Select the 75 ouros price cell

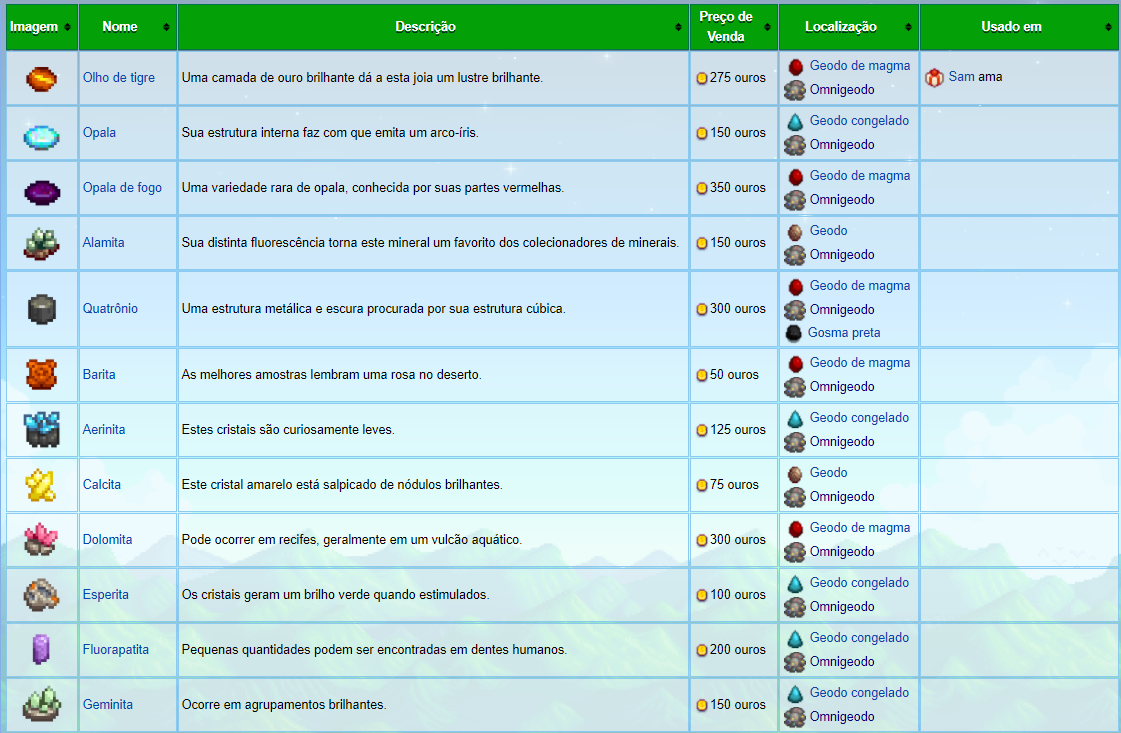click(x=734, y=485)
